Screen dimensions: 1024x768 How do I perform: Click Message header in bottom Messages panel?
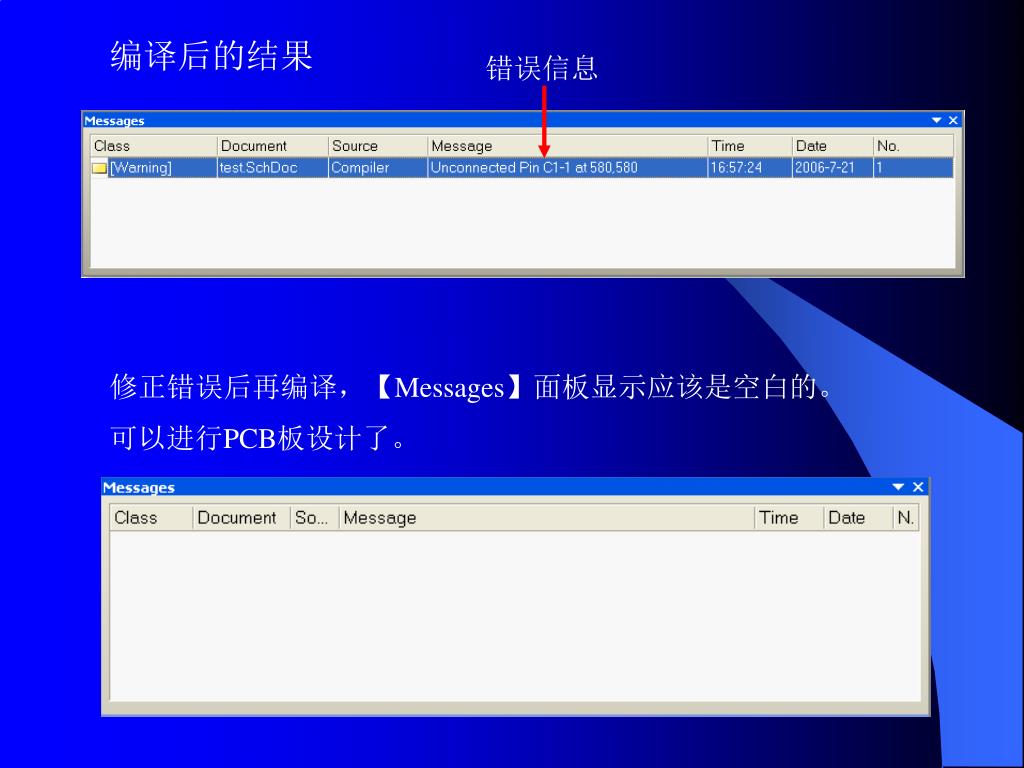click(x=547, y=518)
